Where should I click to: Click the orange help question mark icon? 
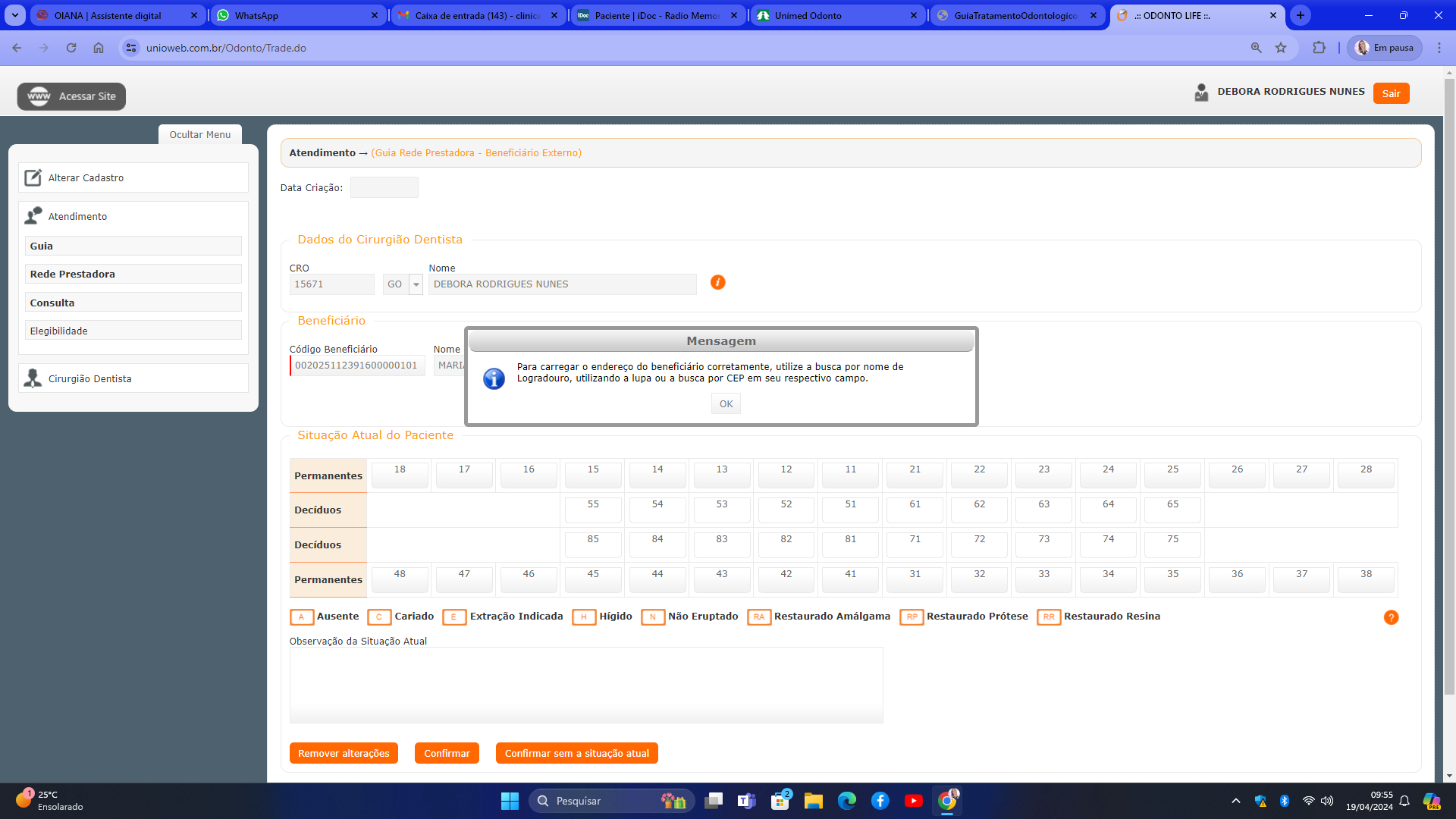click(1391, 617)
